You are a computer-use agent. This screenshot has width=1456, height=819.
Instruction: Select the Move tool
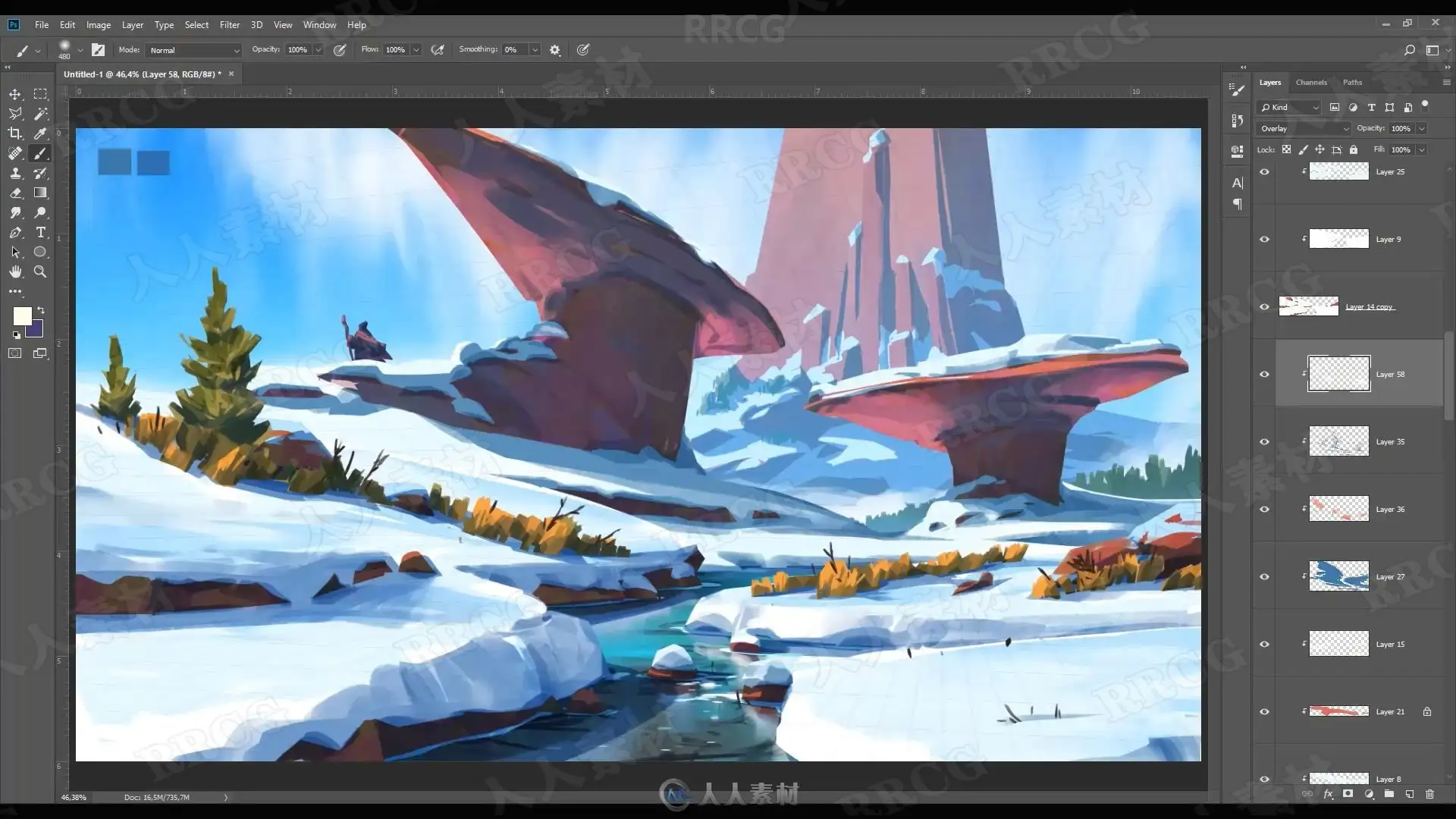coord(15,94)
